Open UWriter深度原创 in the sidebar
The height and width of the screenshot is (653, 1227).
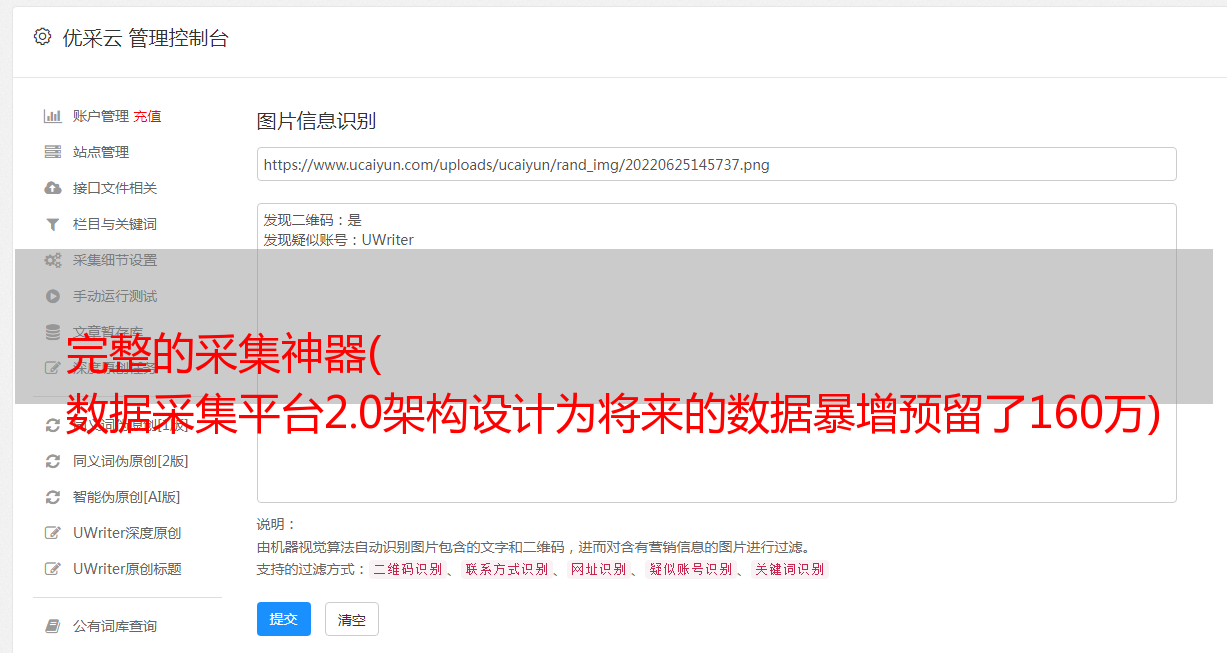tap(127, 533)
